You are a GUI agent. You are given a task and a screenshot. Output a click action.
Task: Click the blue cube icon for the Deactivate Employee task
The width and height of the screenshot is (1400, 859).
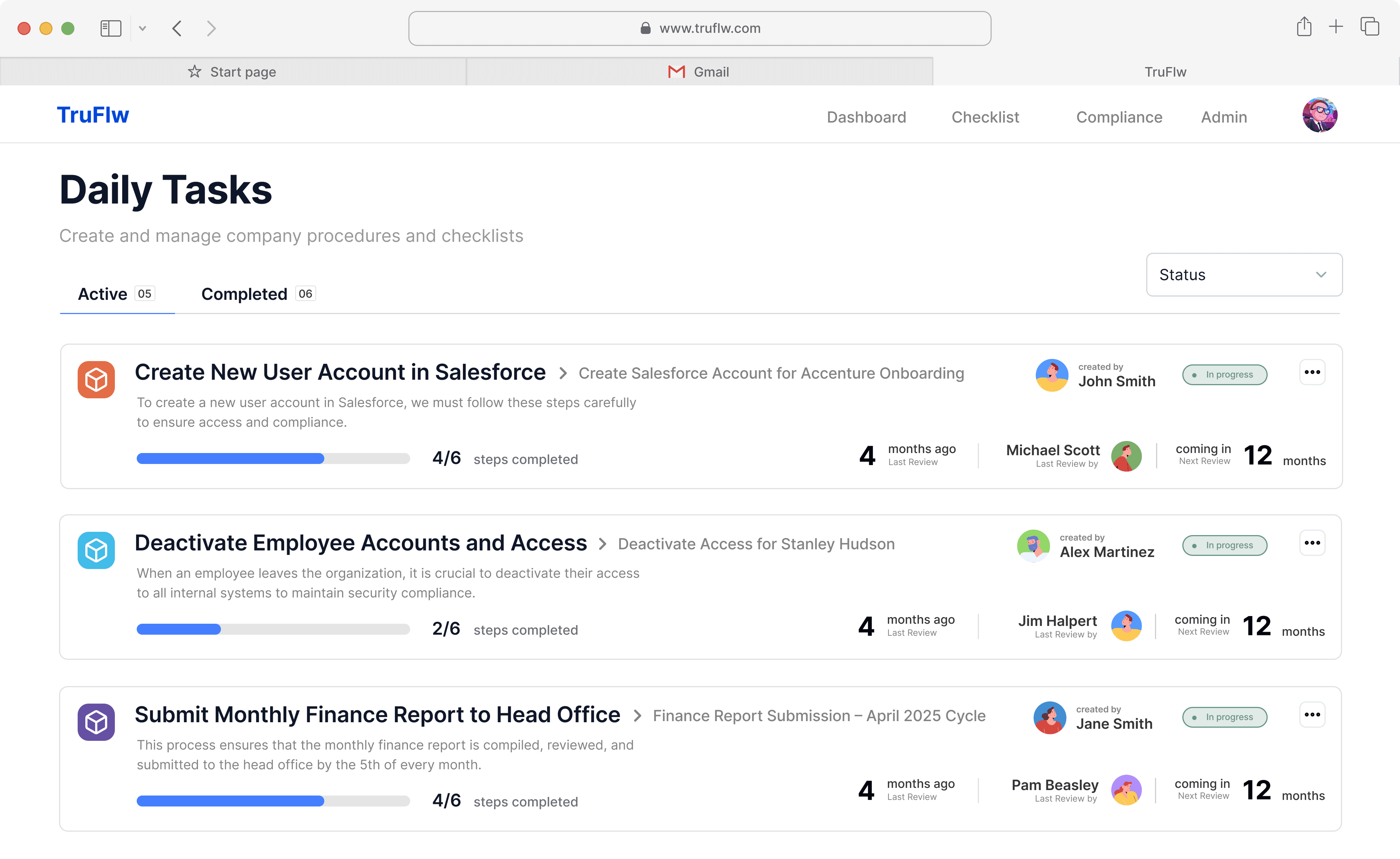[x=96, y=550]
